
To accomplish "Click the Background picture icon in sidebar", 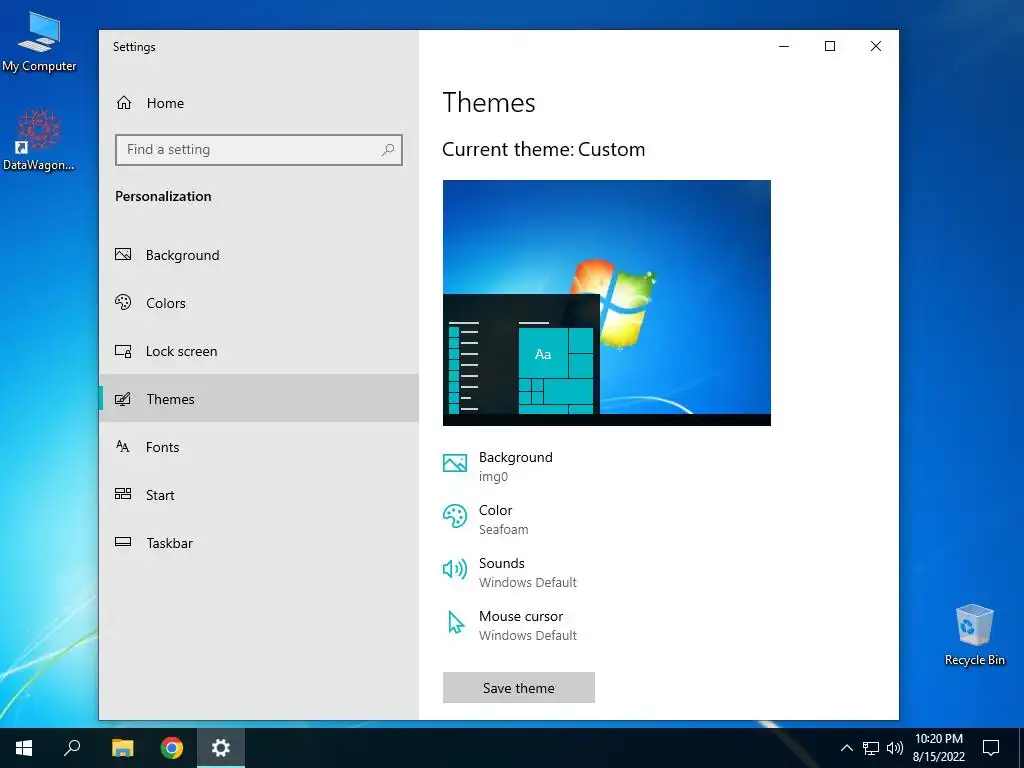I will pos(123,255).
